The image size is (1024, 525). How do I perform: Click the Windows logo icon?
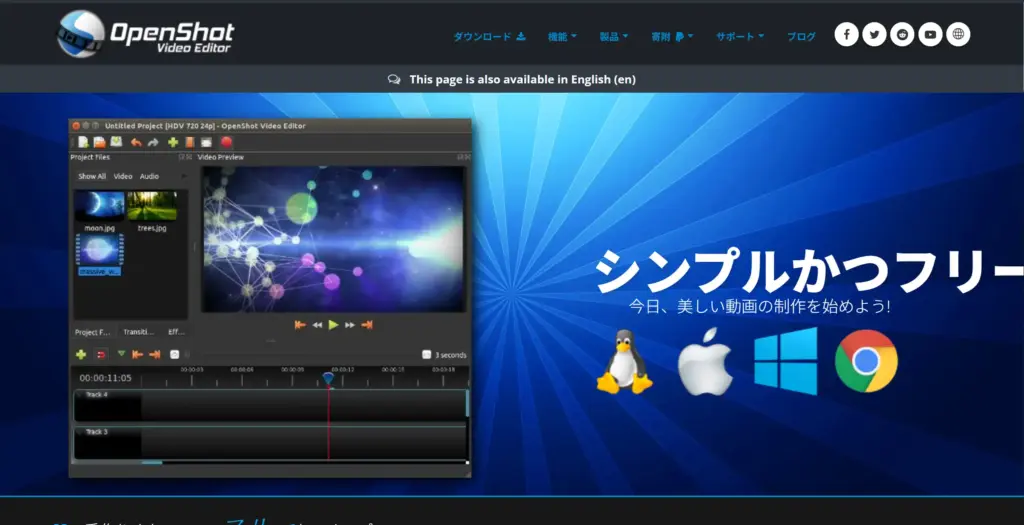pyautogui.click(x=785, y=361)
